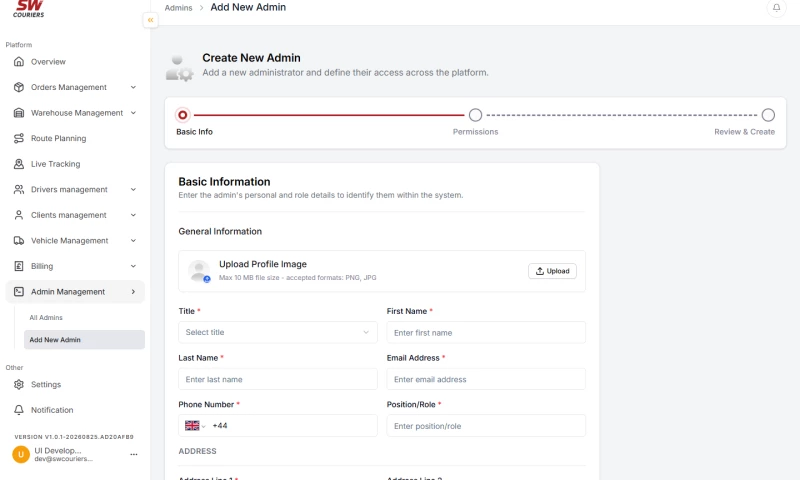Click the Basic Info step label
Screen dimensions: 800x480
194,132
